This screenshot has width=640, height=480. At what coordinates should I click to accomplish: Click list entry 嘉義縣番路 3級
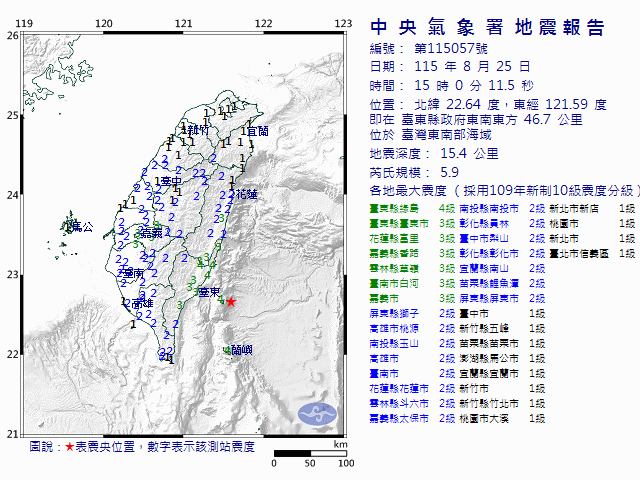pos(412,253)
